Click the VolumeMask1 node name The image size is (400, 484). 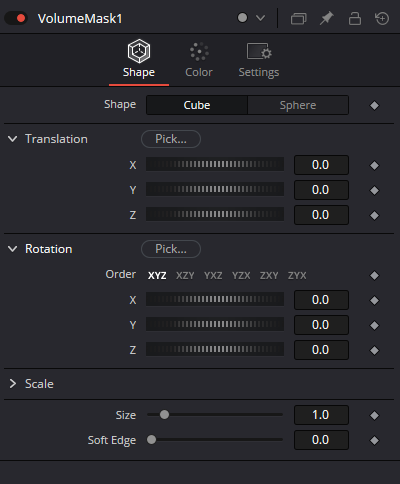tap(80, 18)
